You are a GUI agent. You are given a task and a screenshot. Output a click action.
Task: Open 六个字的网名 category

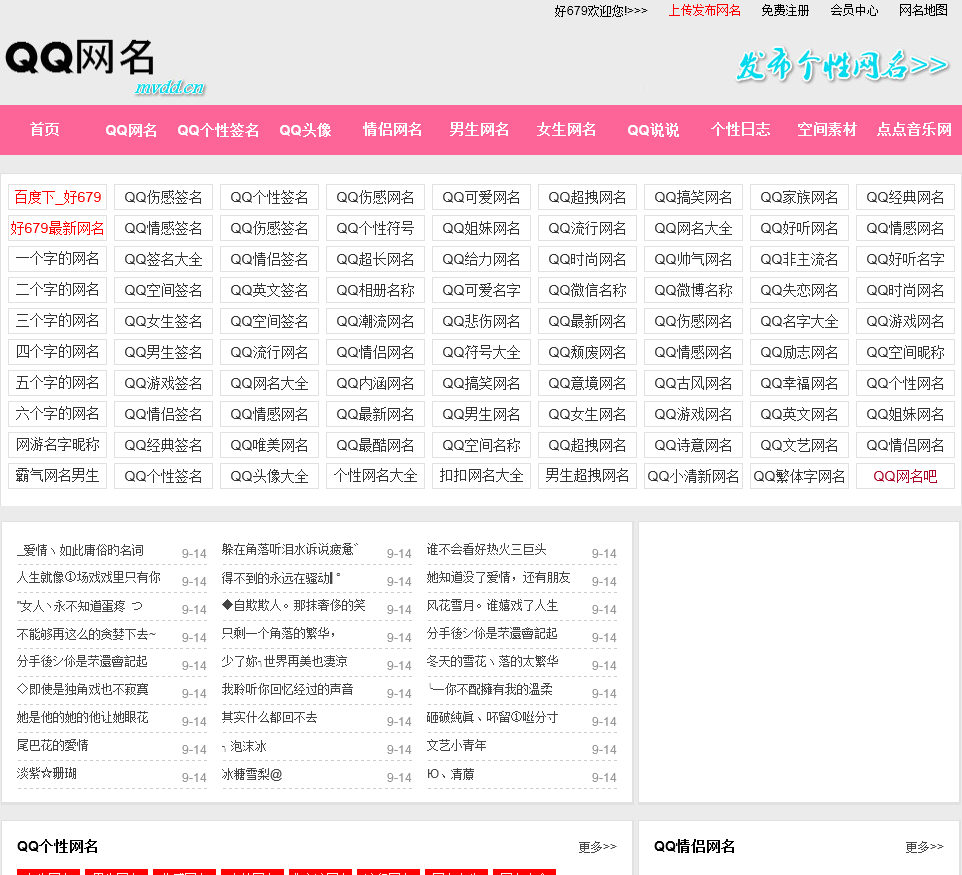58,414
